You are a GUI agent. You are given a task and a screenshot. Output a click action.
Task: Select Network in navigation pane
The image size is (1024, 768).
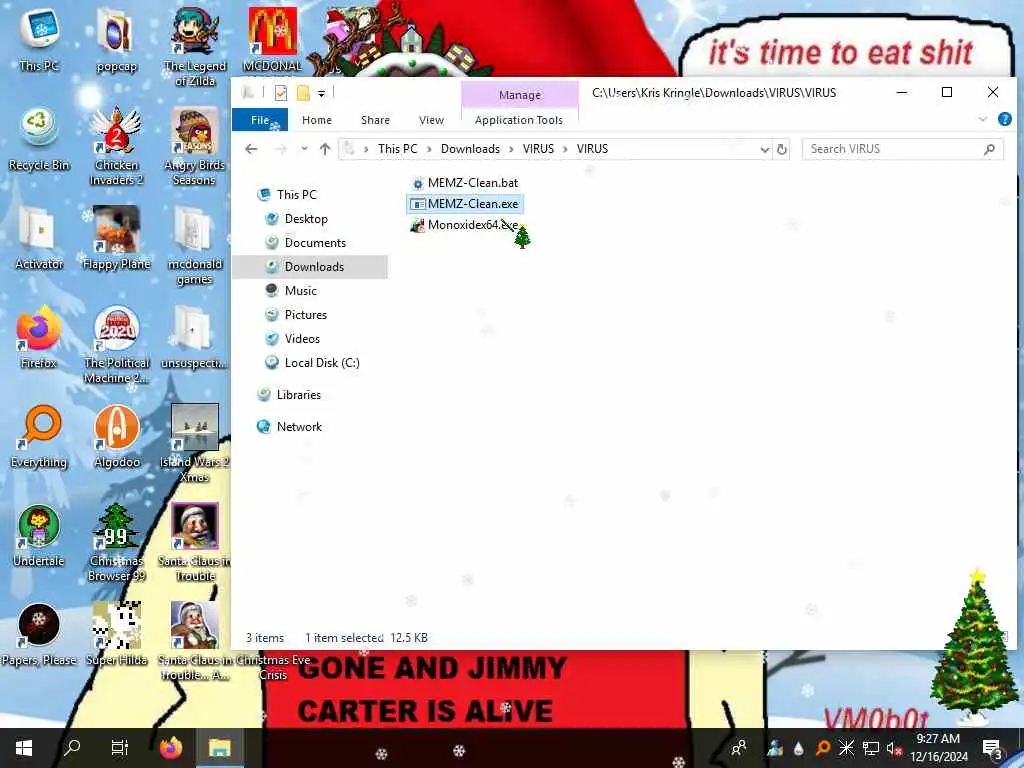pyautogui.click(x=299, y=427)
